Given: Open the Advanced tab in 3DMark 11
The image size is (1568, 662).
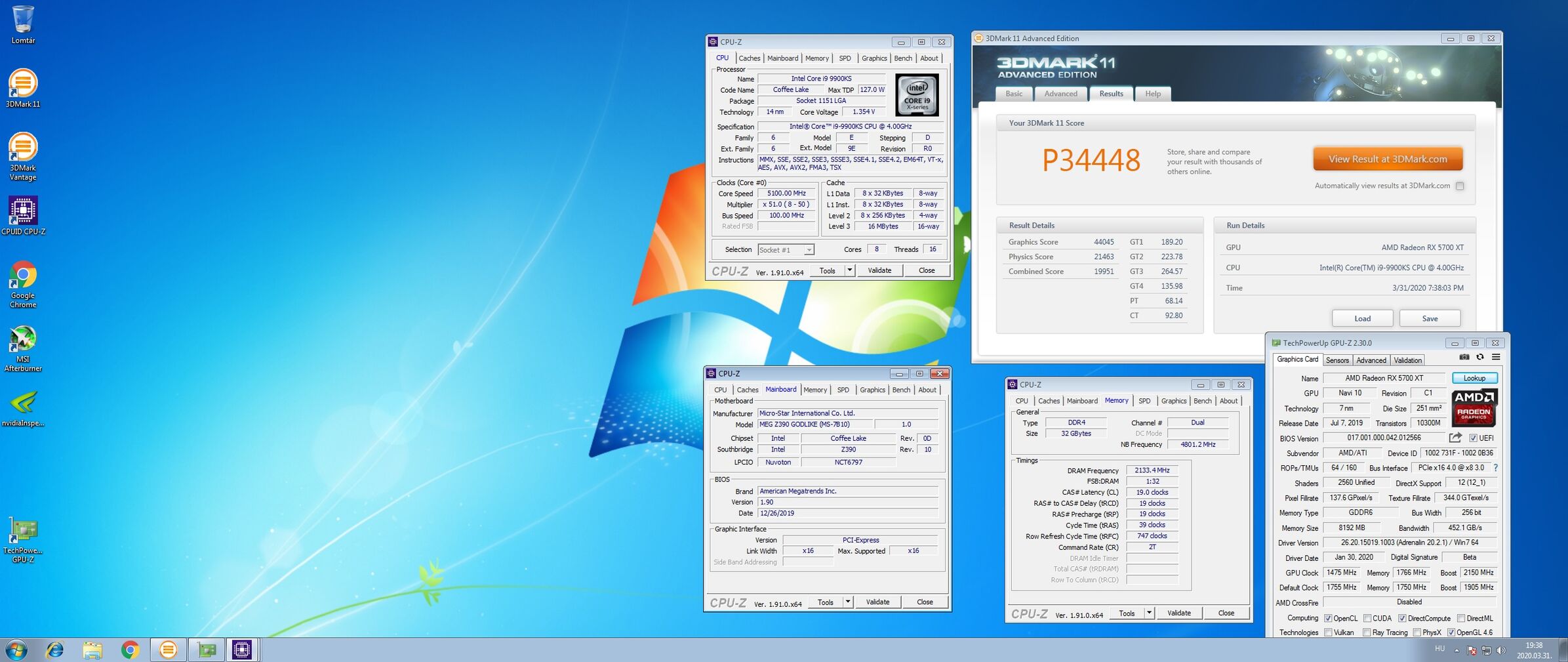Looking at the screenshot, I should (x=1061, y=94).
